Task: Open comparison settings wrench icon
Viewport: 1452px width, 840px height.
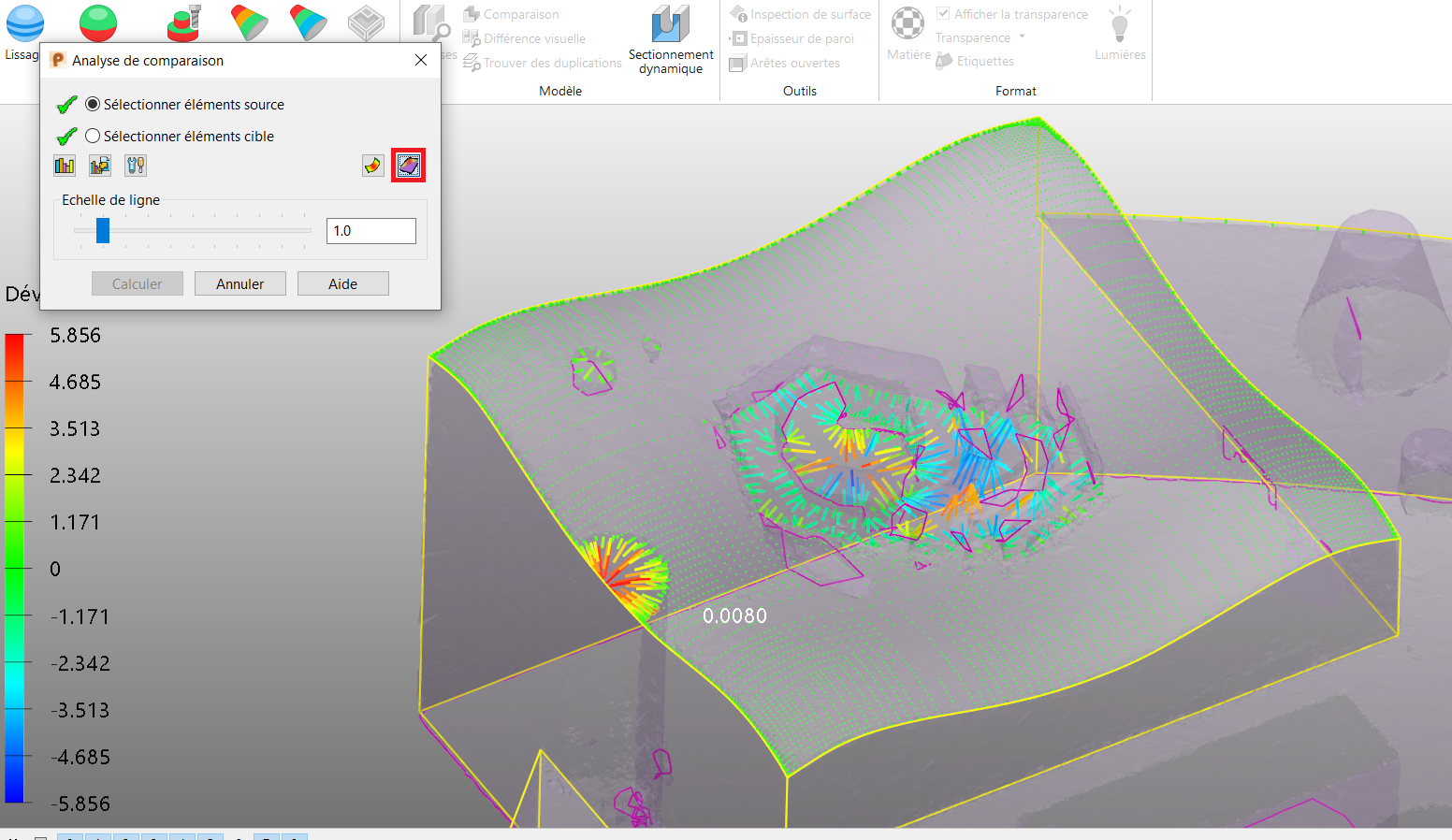Action: pyautogui.click(x=136, y=166)
